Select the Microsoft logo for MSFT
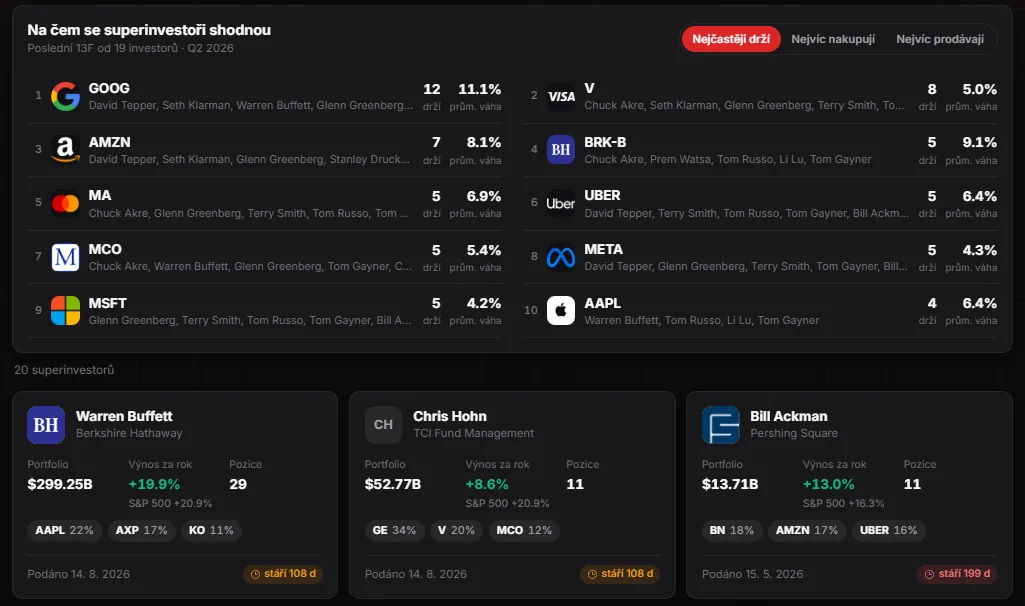 pyautogui.click(x=65, y=311)
